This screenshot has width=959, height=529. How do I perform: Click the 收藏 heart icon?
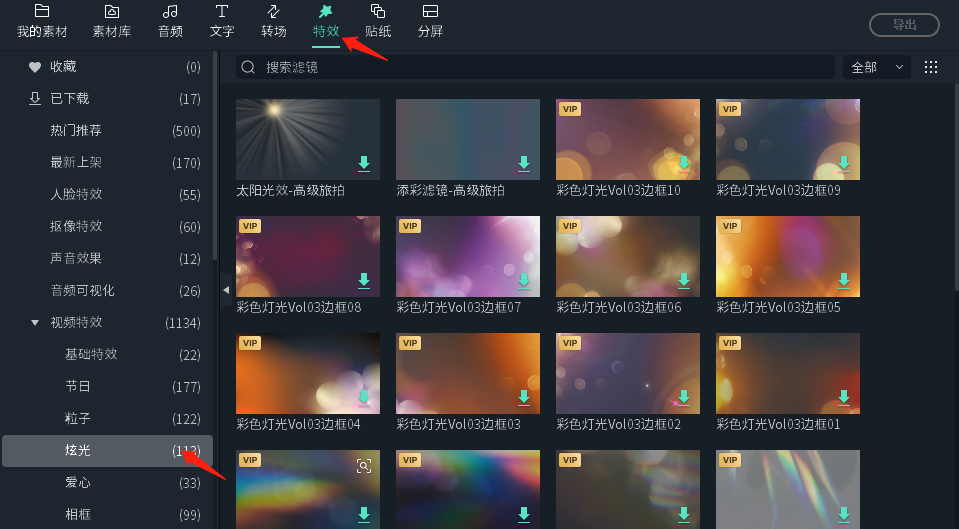(x=35, y=67)
